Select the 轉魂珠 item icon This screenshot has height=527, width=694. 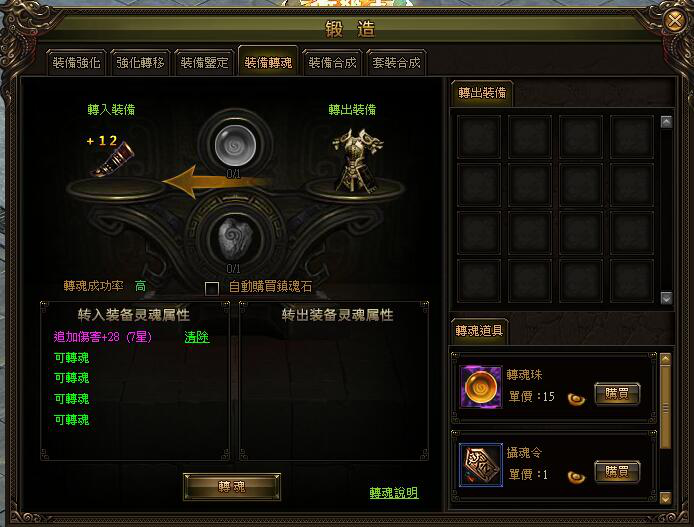pos(481,387)
